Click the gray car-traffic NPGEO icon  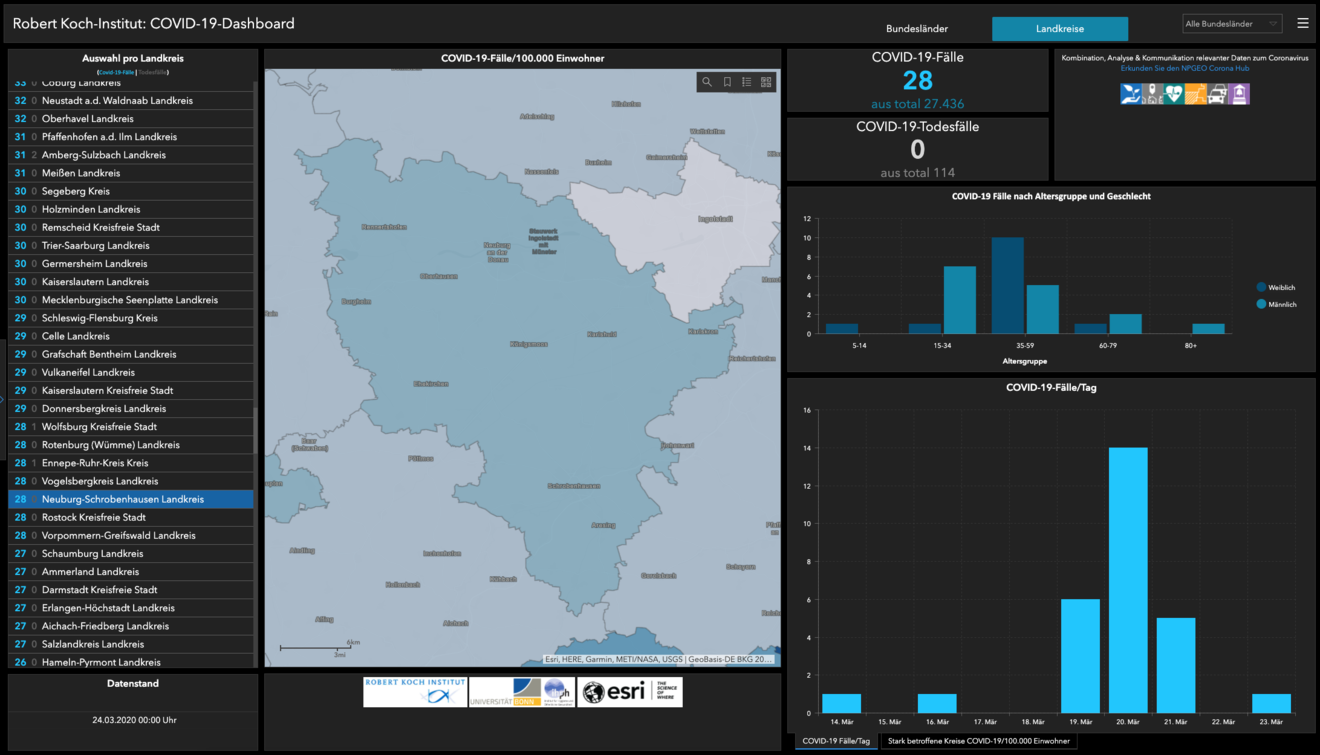tap(1218, 94)
